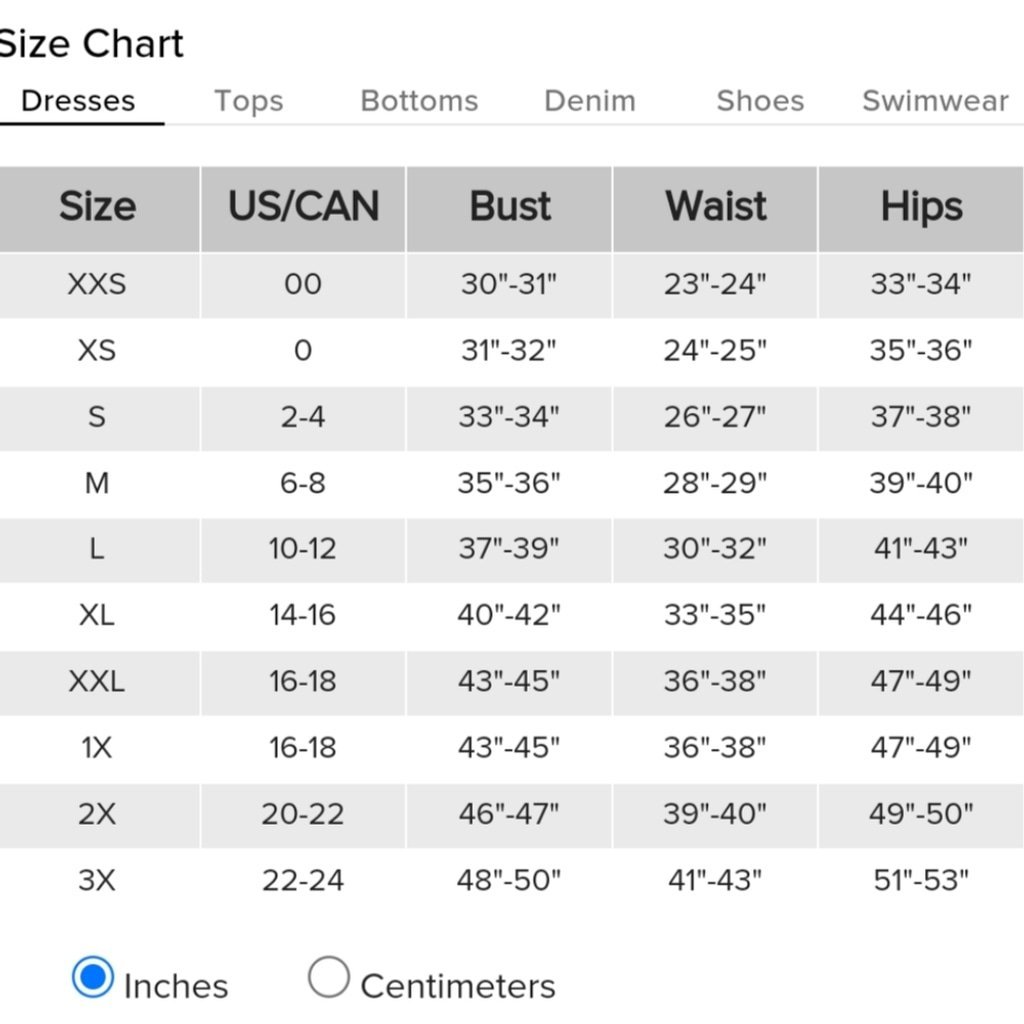Screen dimensions: 1024x1024
Task: Click the XL row bust measurement 40"-42"
Action: coord(509,615)
